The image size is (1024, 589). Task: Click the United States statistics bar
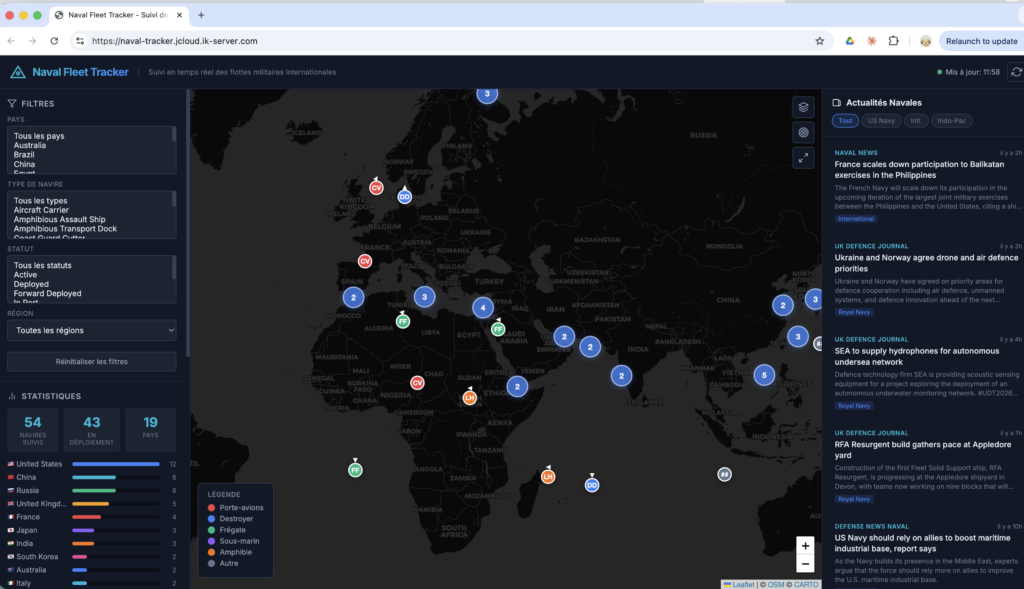click(x=115, y=464)
